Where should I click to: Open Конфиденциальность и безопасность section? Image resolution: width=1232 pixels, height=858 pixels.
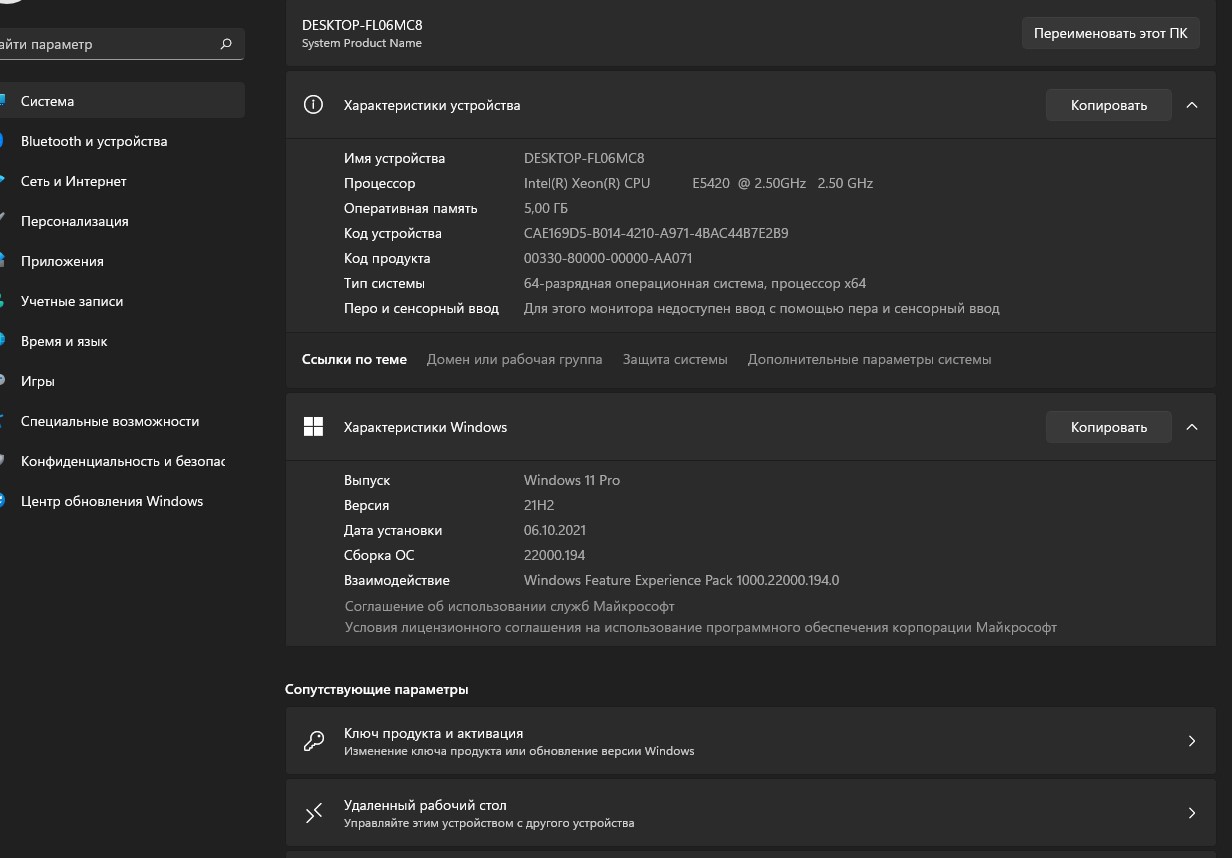click(x=121, y=461)
